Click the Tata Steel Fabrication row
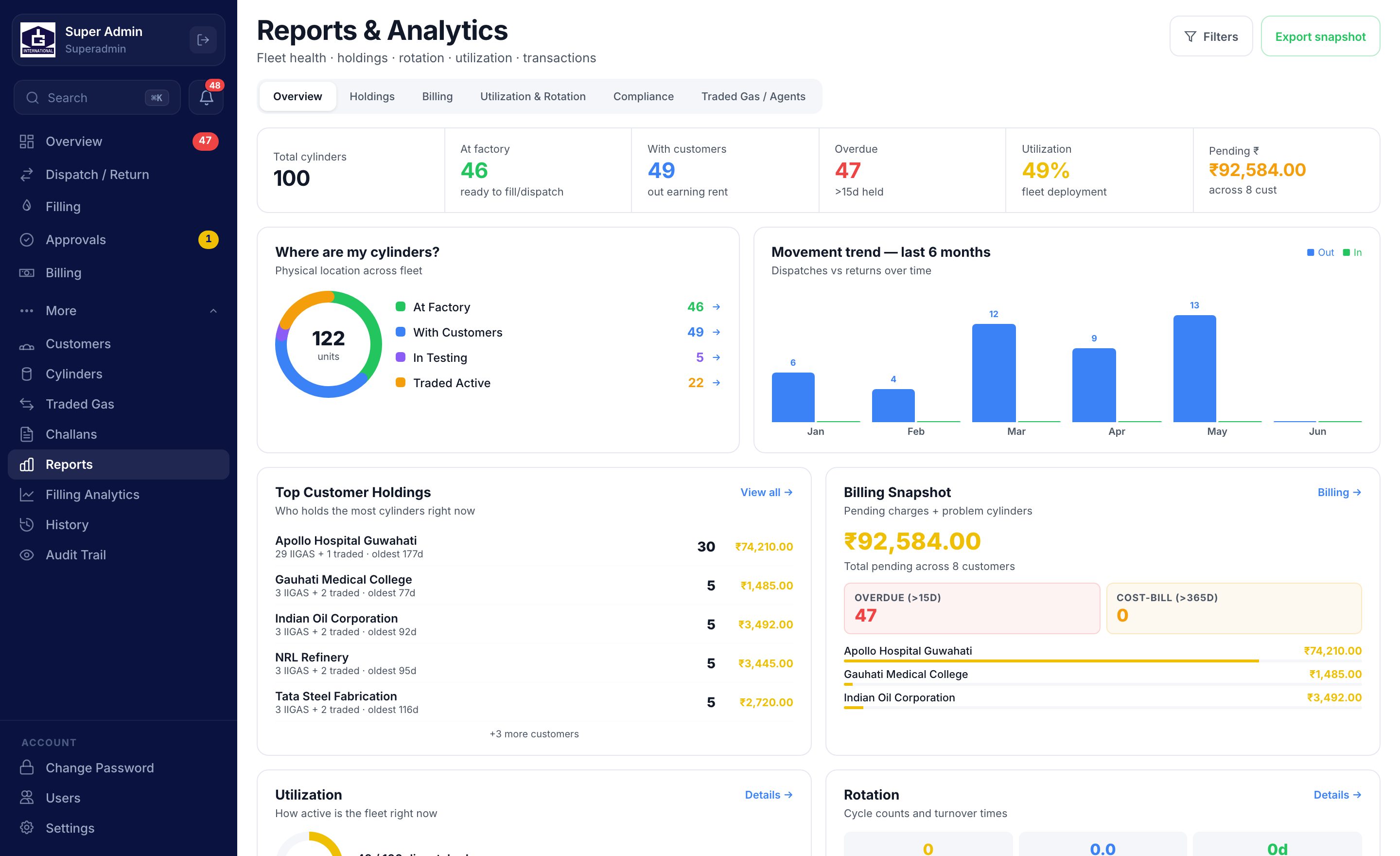 pos(534,702)
